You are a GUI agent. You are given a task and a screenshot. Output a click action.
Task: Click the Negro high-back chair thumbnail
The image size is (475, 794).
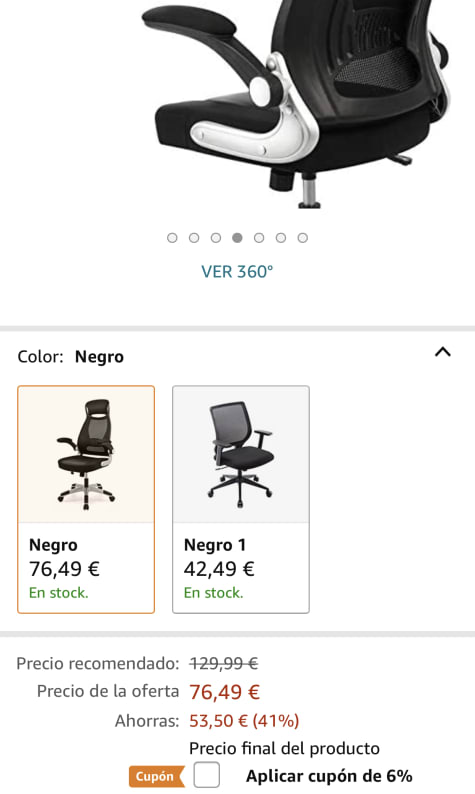click(x=86, y=454)
